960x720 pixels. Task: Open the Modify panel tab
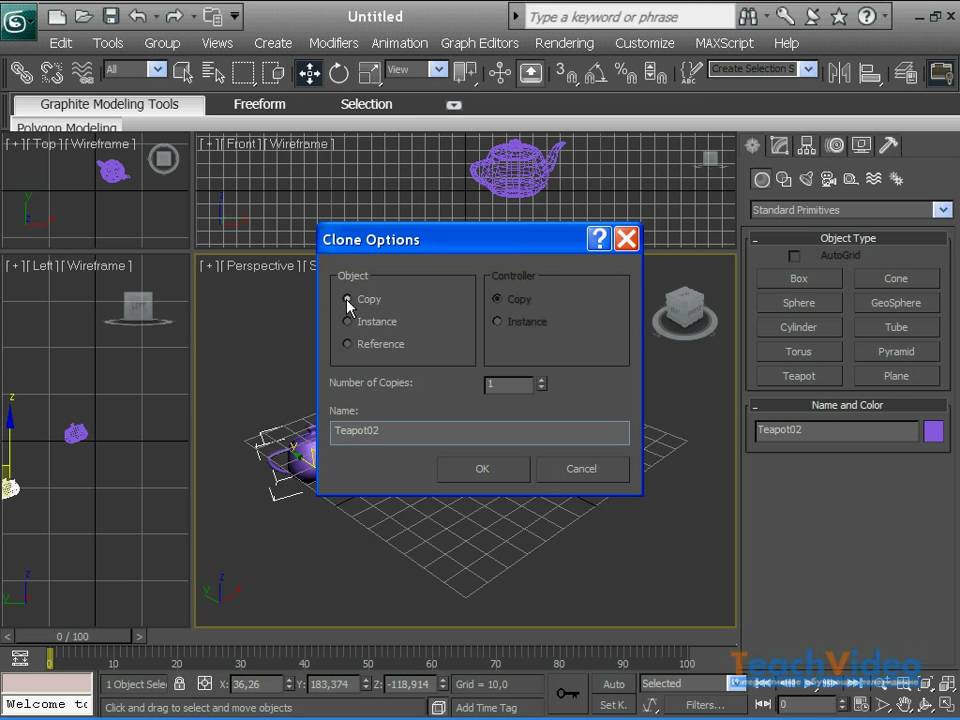[x=780, y=146]
